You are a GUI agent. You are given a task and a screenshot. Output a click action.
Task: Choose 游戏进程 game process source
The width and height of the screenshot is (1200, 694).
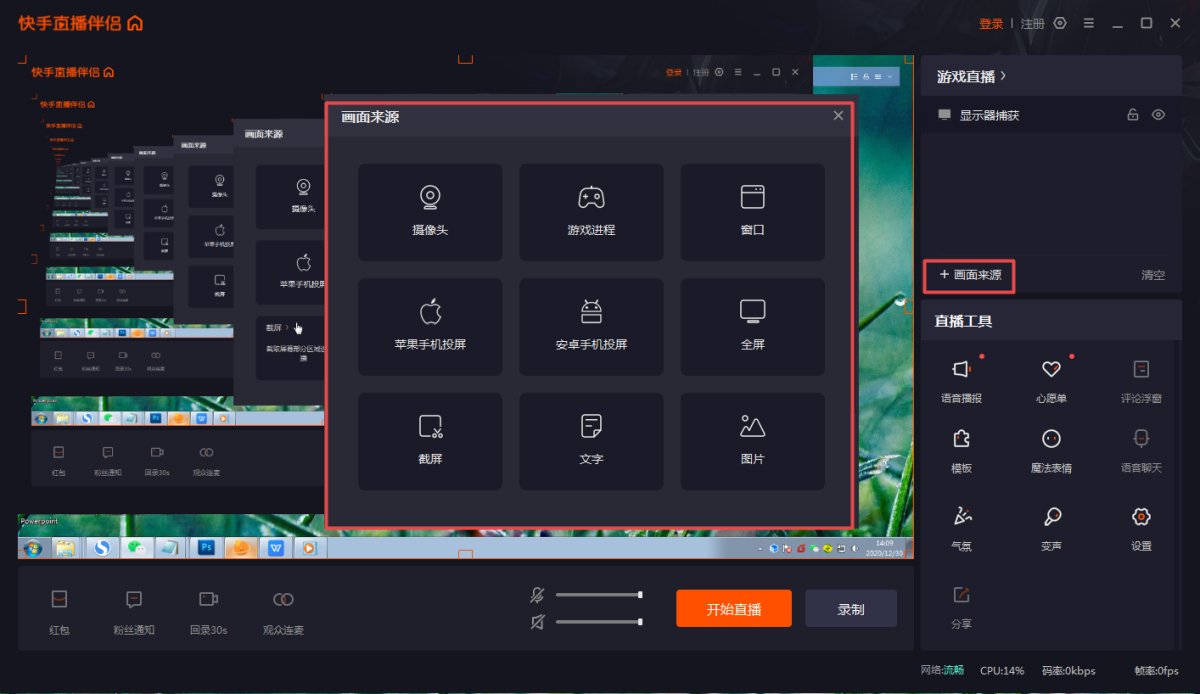[x=591, y=212]
